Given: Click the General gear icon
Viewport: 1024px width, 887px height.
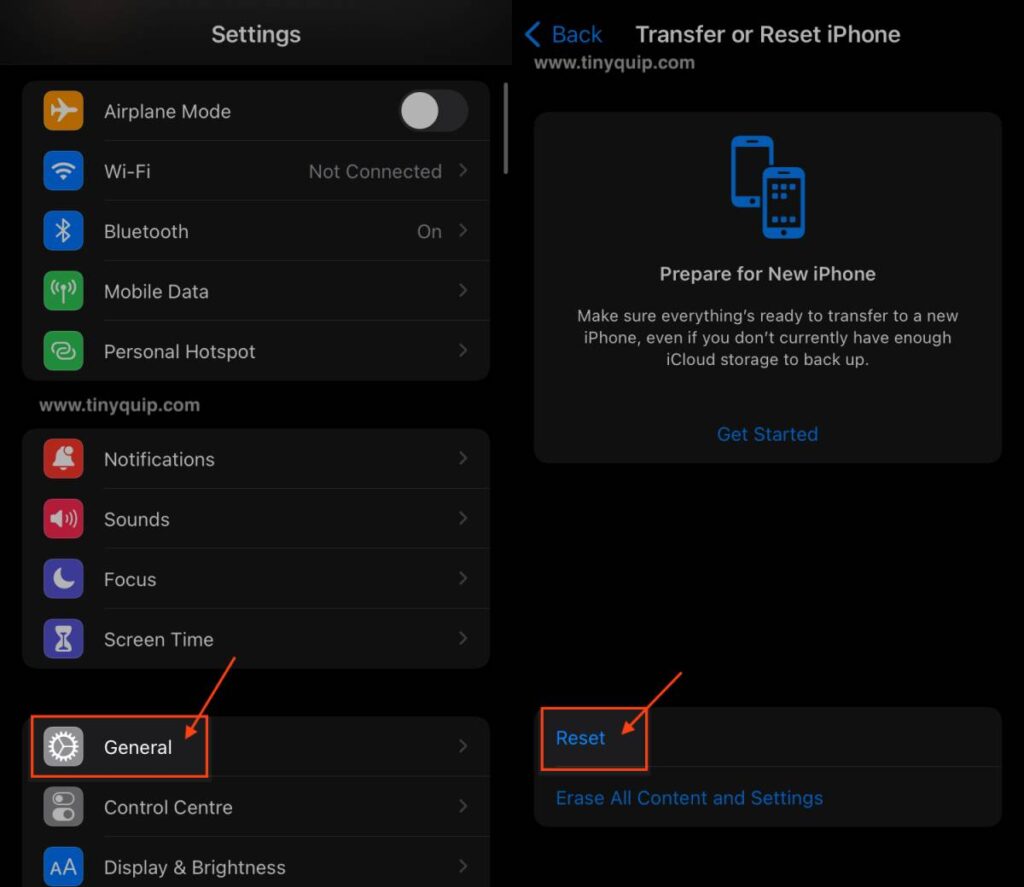Looking at the screenshot, I should click(x=64, y=747).
